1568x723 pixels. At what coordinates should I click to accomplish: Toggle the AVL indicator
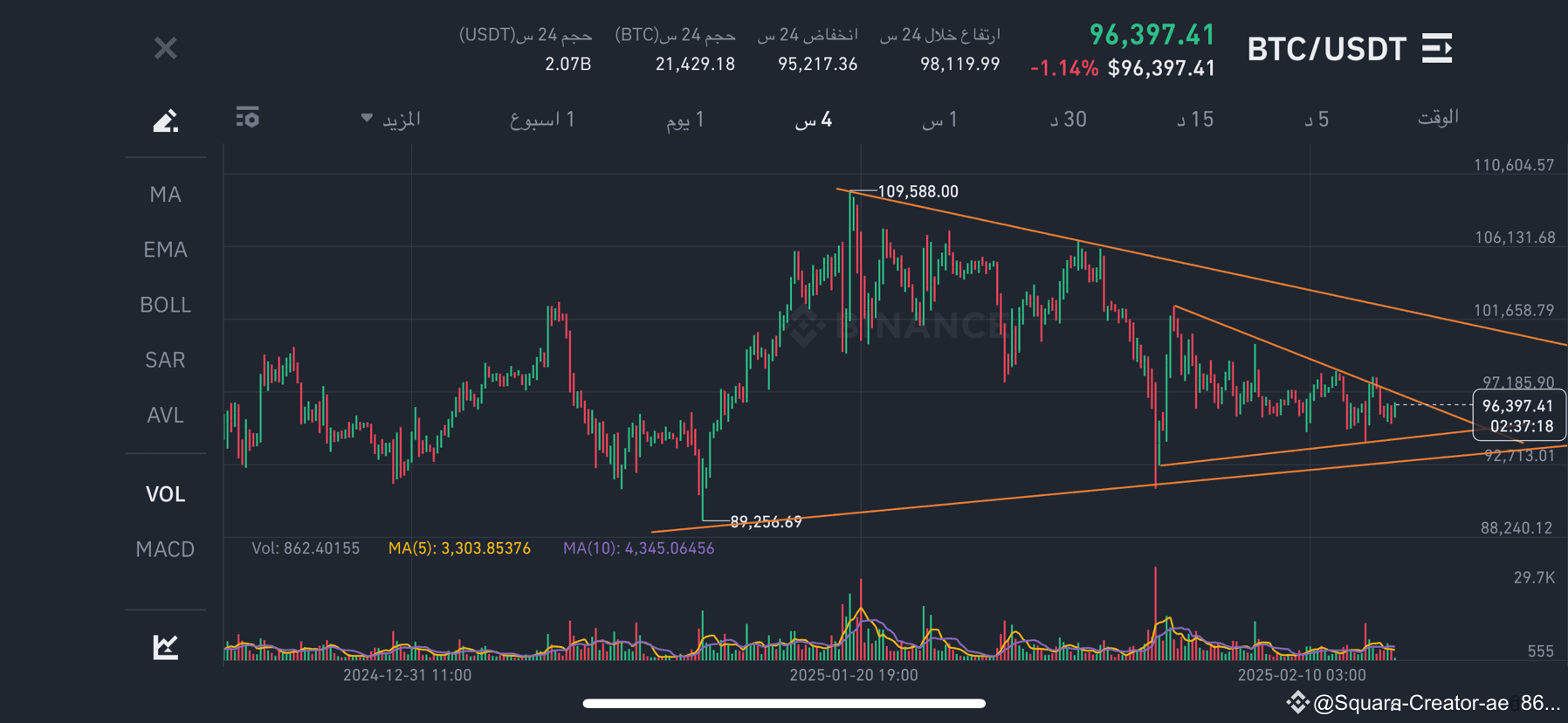point(166,416)
